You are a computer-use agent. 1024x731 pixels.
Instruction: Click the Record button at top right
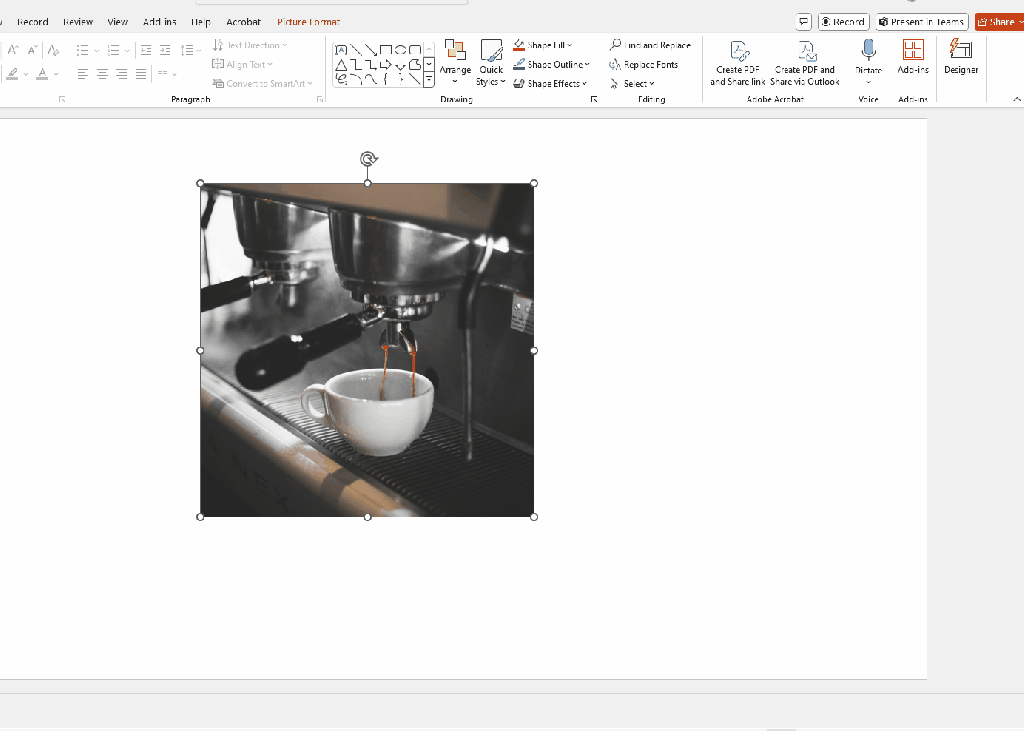pos(842,22)
